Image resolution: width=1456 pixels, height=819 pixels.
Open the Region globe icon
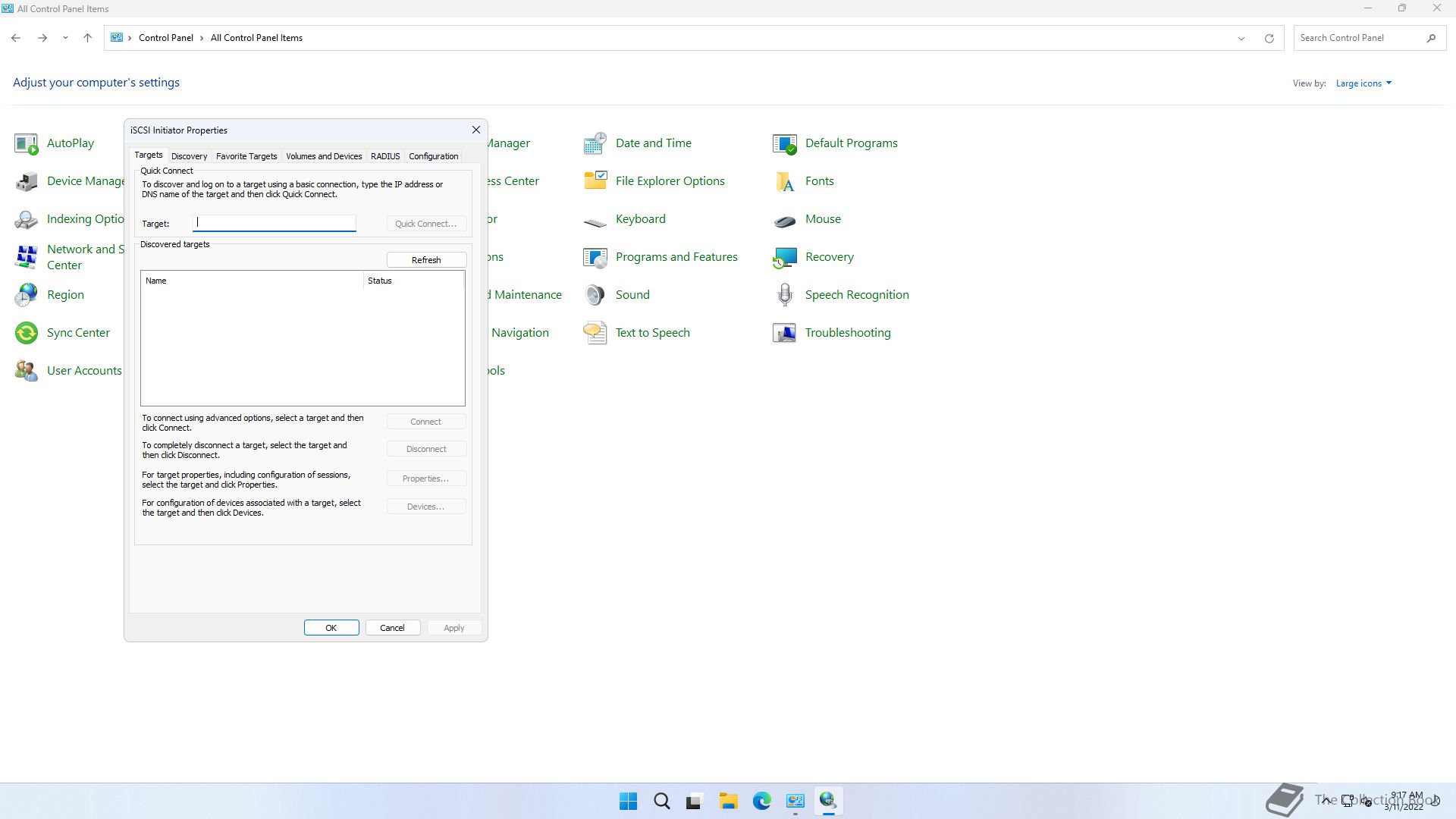point(27,295)
